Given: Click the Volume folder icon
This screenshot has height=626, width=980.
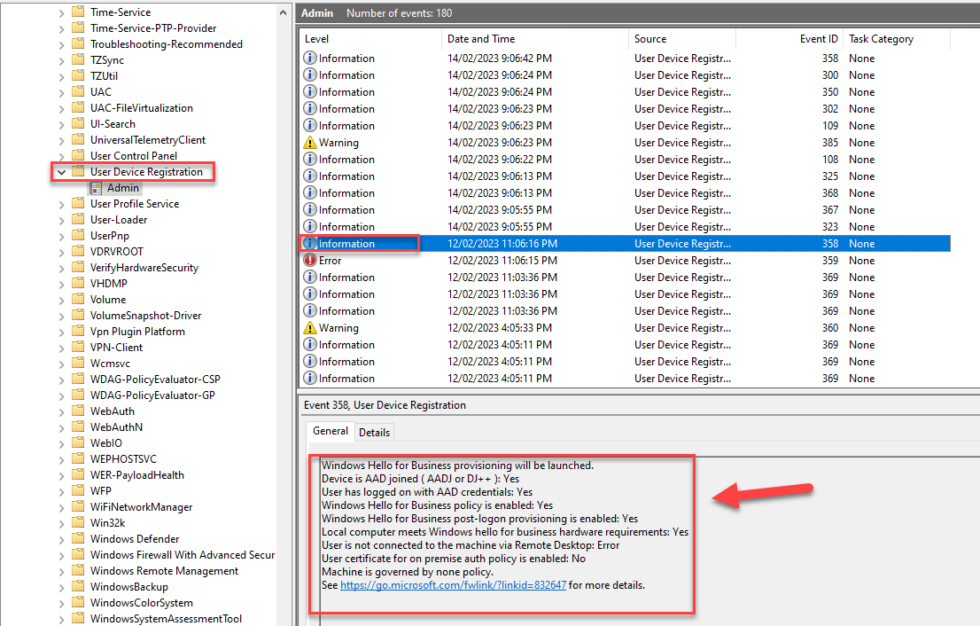Looking at the screenshot, I should [x=77, y=299].
